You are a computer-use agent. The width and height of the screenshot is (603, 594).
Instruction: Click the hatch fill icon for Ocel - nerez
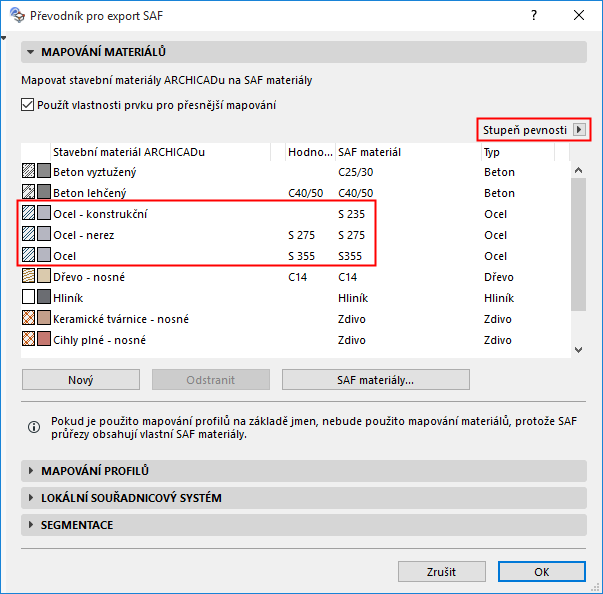click(x=28, y=234)
